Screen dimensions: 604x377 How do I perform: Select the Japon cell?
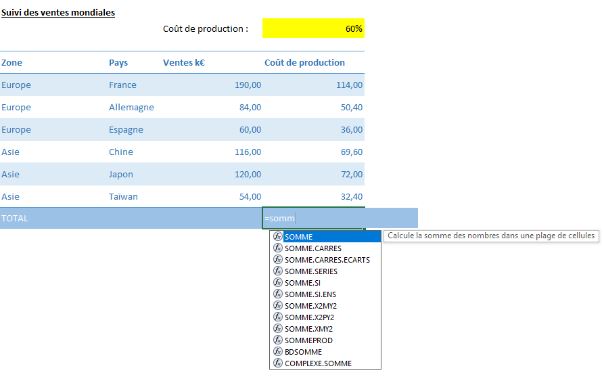[121, 174]
